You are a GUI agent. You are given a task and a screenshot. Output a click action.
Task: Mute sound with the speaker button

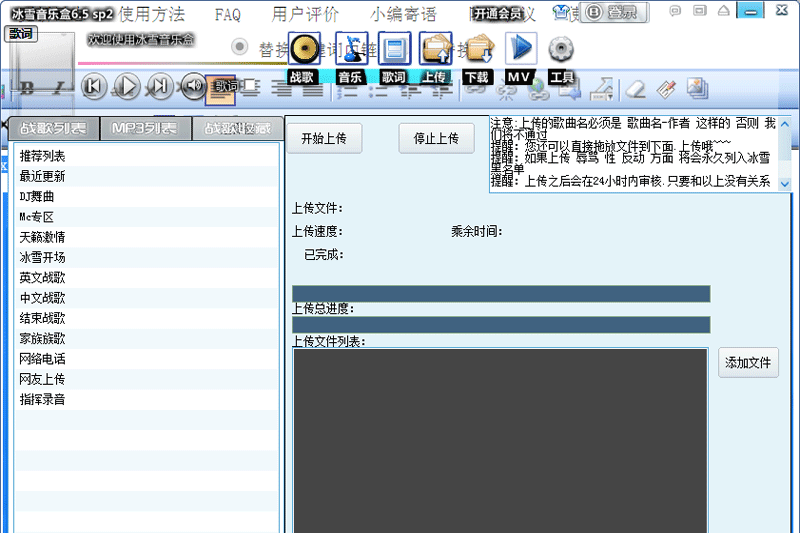pos(193,86)
